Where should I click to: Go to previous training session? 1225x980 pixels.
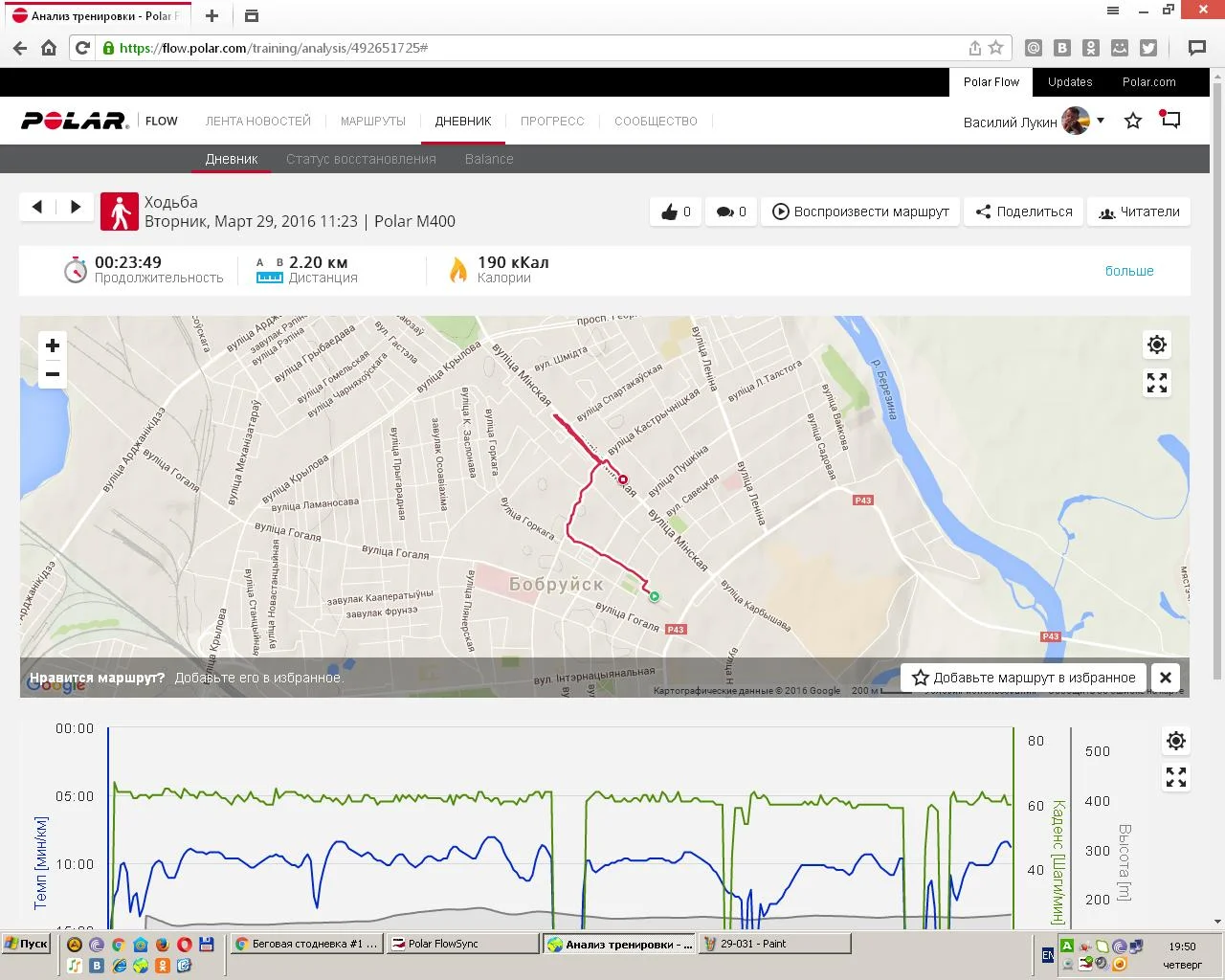37,207
